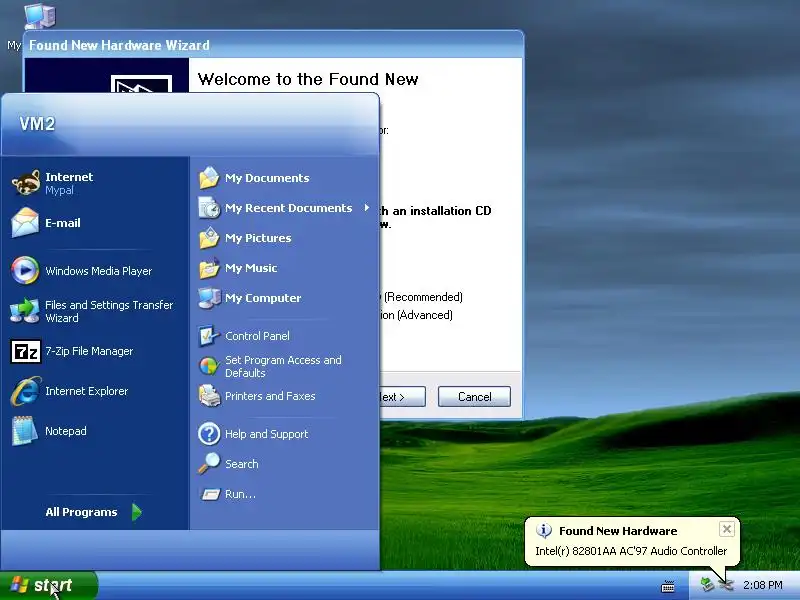Click the taskbar clock showing 2:08 PM

pyautogui.click(x=762, y=585)
